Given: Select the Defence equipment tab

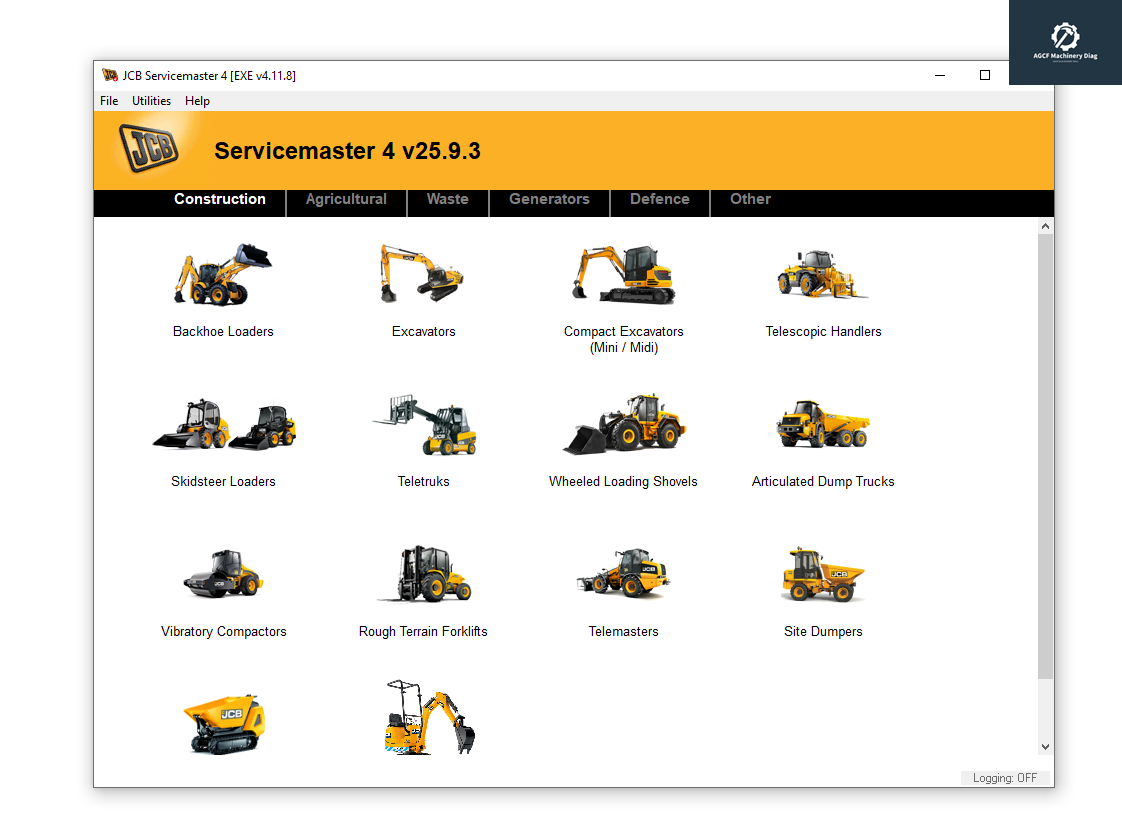Looking at the screenshot, I should 659,199.
